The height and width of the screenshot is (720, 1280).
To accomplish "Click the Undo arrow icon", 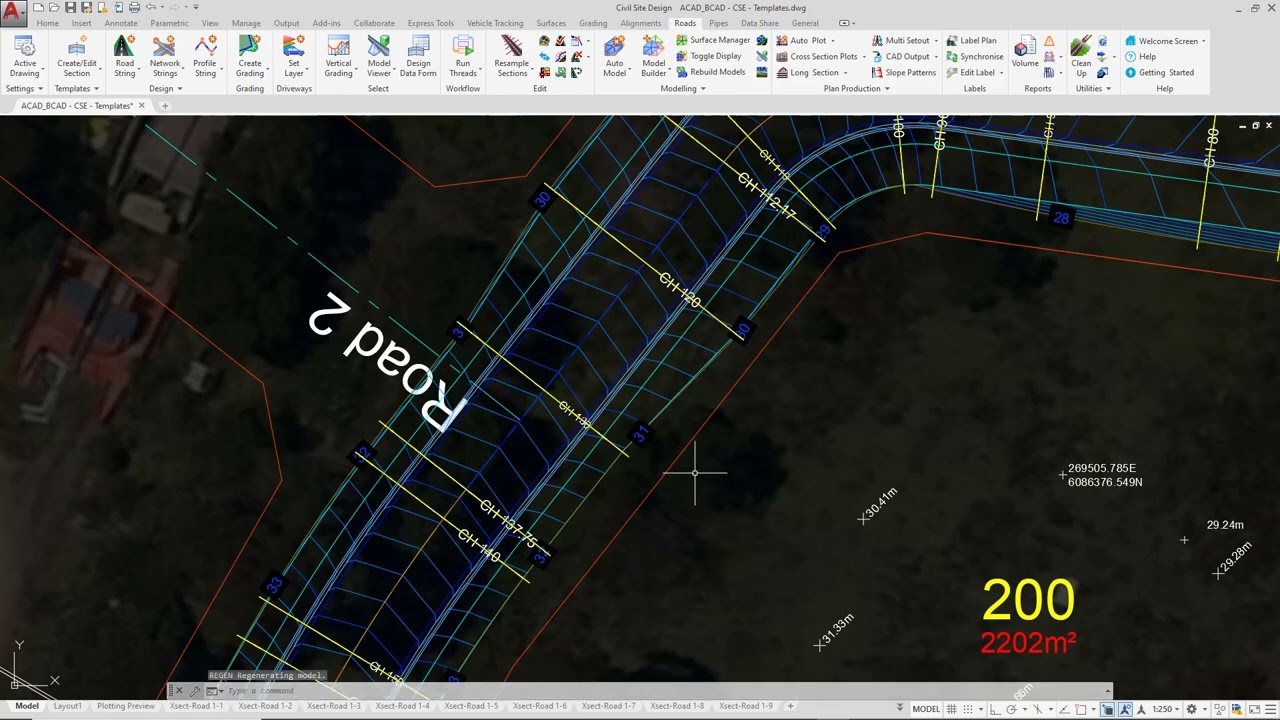I will click(x=149, y=7).
